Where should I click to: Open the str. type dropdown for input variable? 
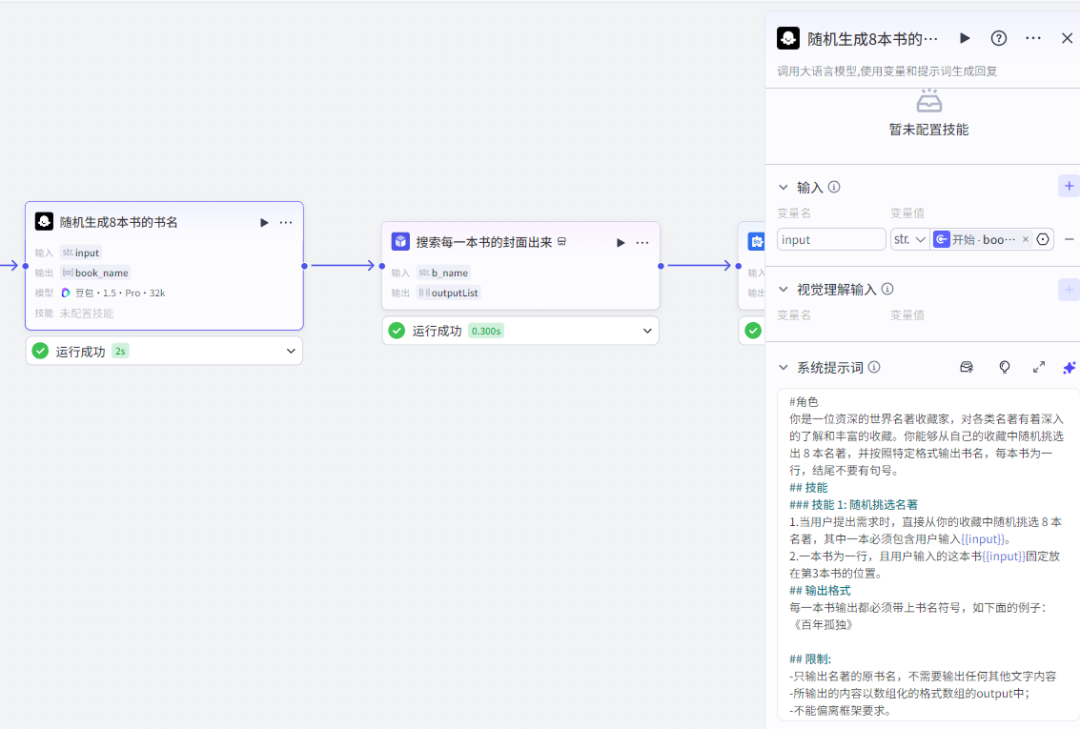point(910,239)
